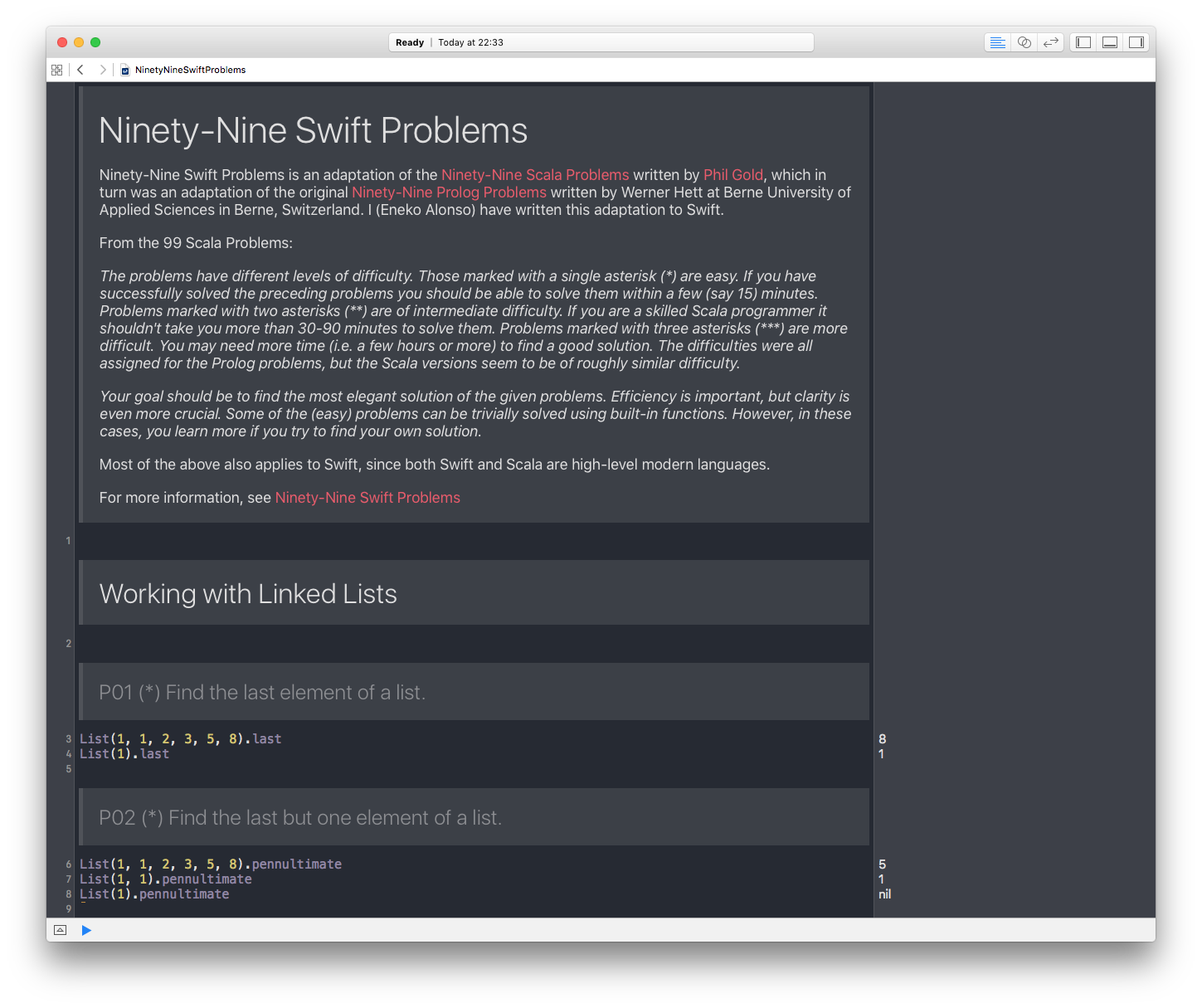This screenshot has width=1202, height=1008.
Task: Go back using the left chevron
Action: coord(80,70)
